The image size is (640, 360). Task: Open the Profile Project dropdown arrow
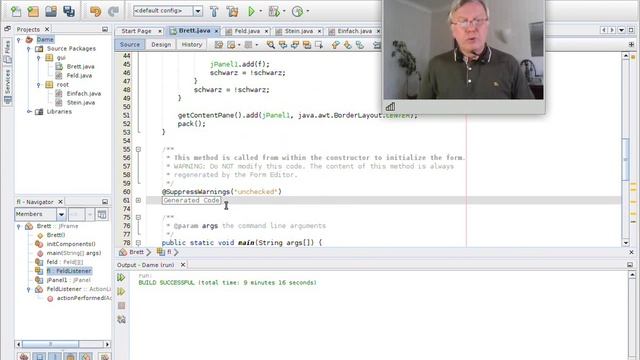(307, 11)
